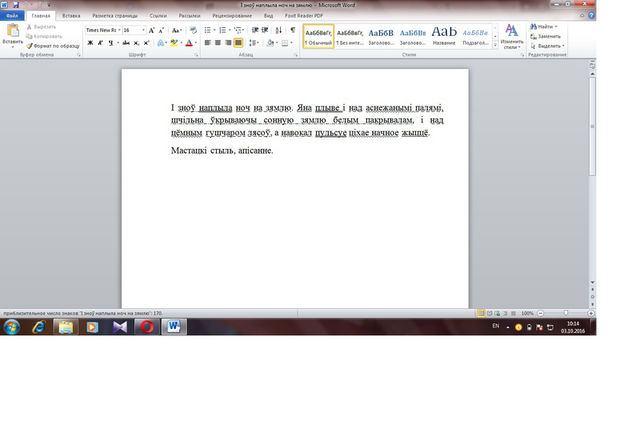
Task: Click the shrink font icon
Action: [x=161, y=30]
